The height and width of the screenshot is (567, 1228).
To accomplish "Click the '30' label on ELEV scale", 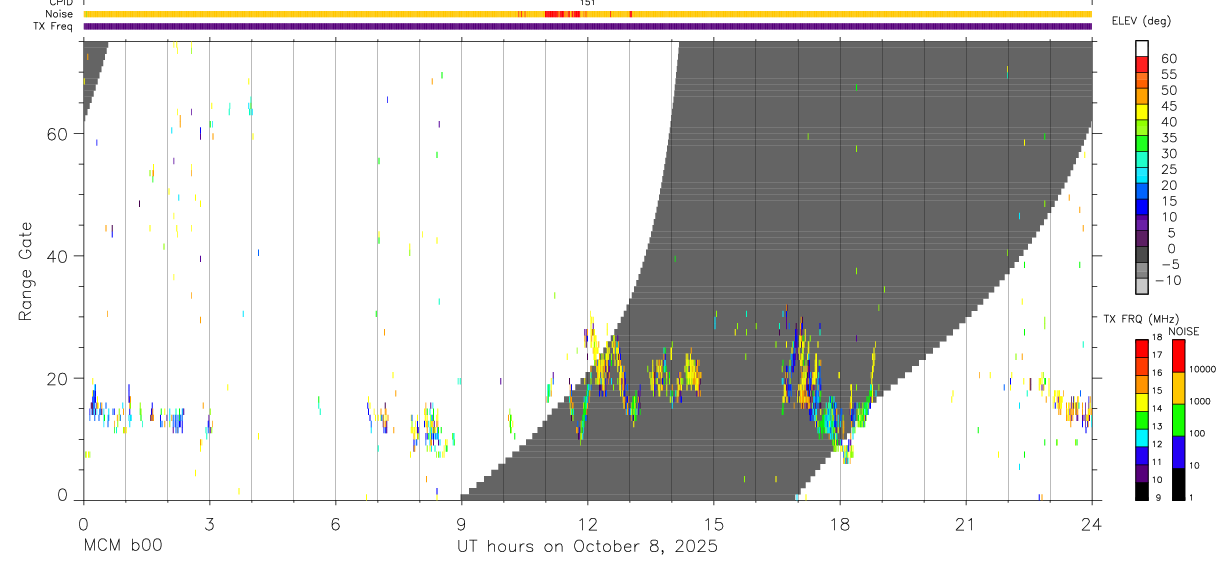I will click(1168, 154).
